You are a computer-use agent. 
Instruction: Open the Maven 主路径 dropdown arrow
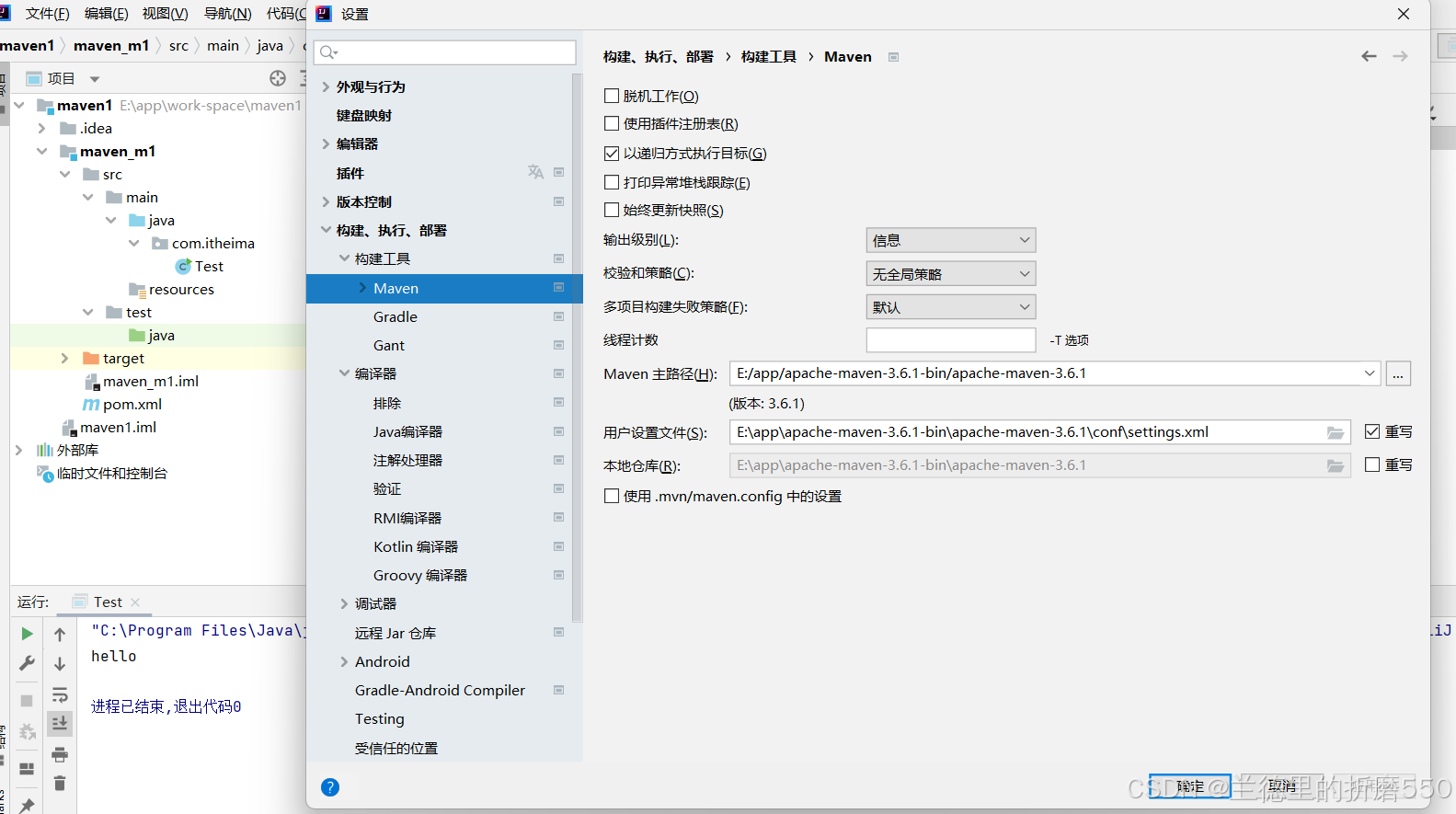(1370, 373)
